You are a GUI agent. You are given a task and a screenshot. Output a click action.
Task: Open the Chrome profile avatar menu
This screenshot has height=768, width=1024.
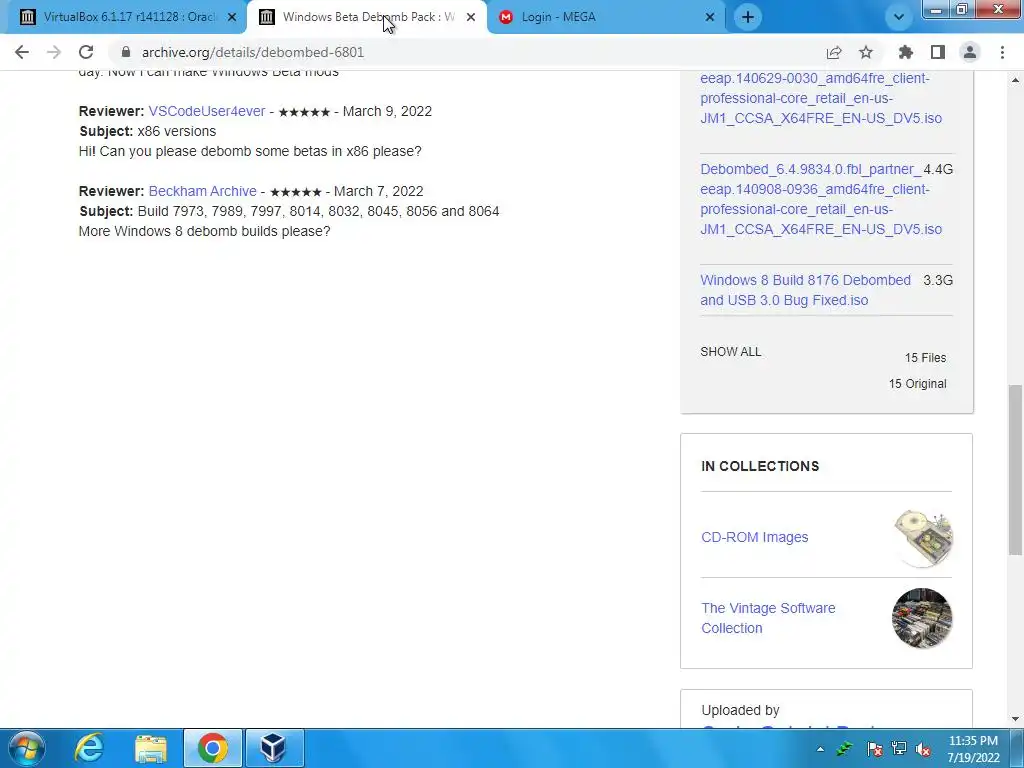click(x=970, y=52)
